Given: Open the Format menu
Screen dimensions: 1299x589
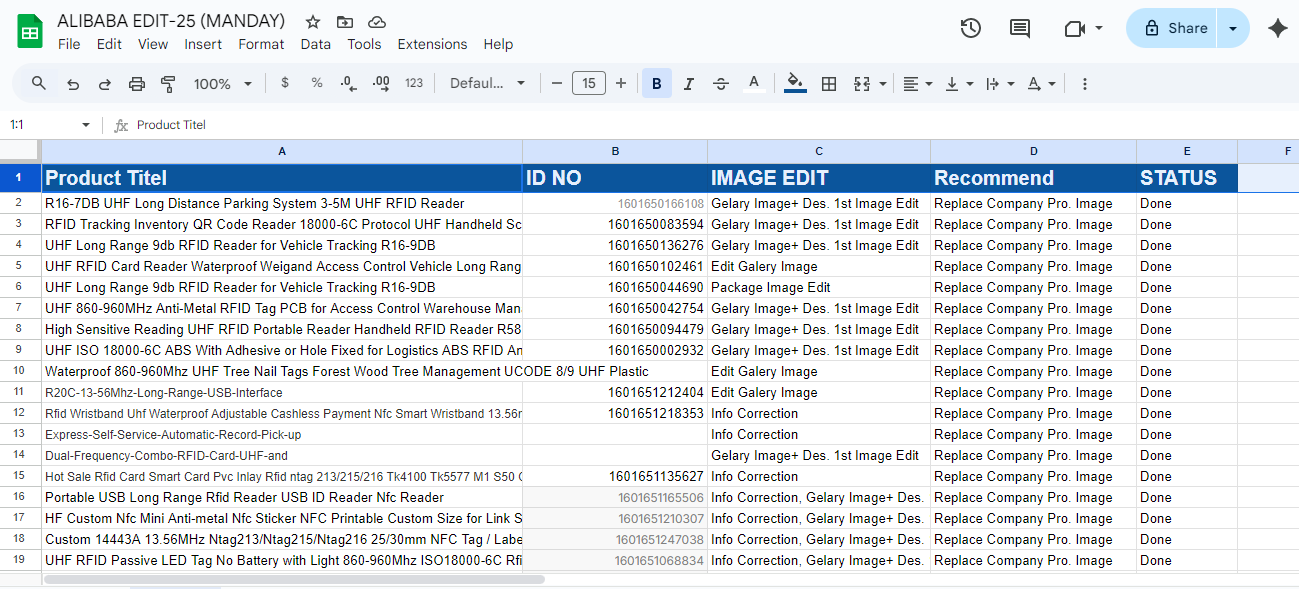Looking at the screenshot, I should click(x=261, y=44).
